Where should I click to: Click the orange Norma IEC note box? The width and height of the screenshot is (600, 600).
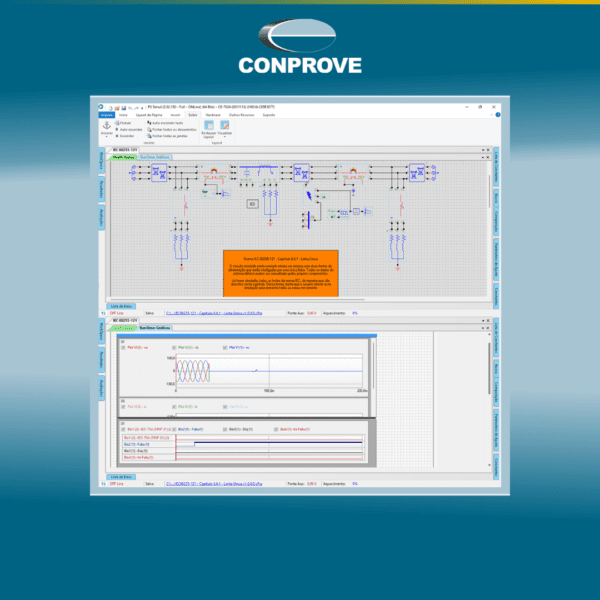click(x=280, y=273)
